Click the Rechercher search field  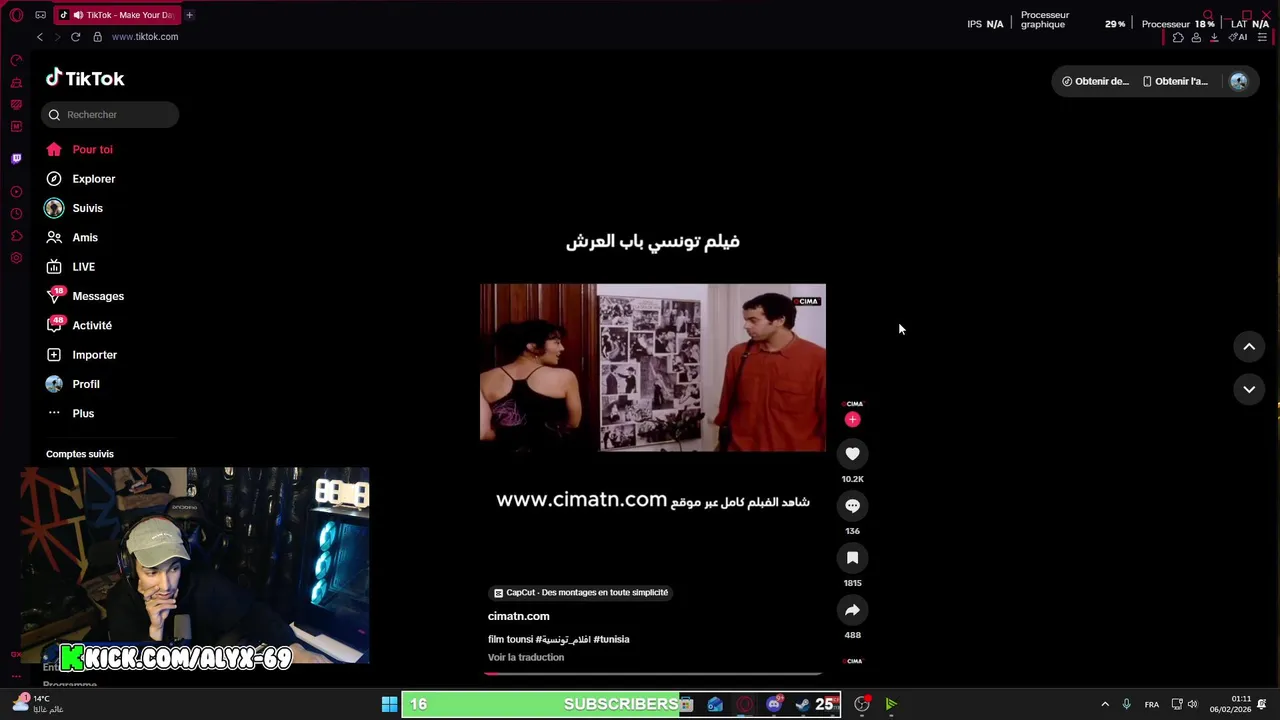110,115
